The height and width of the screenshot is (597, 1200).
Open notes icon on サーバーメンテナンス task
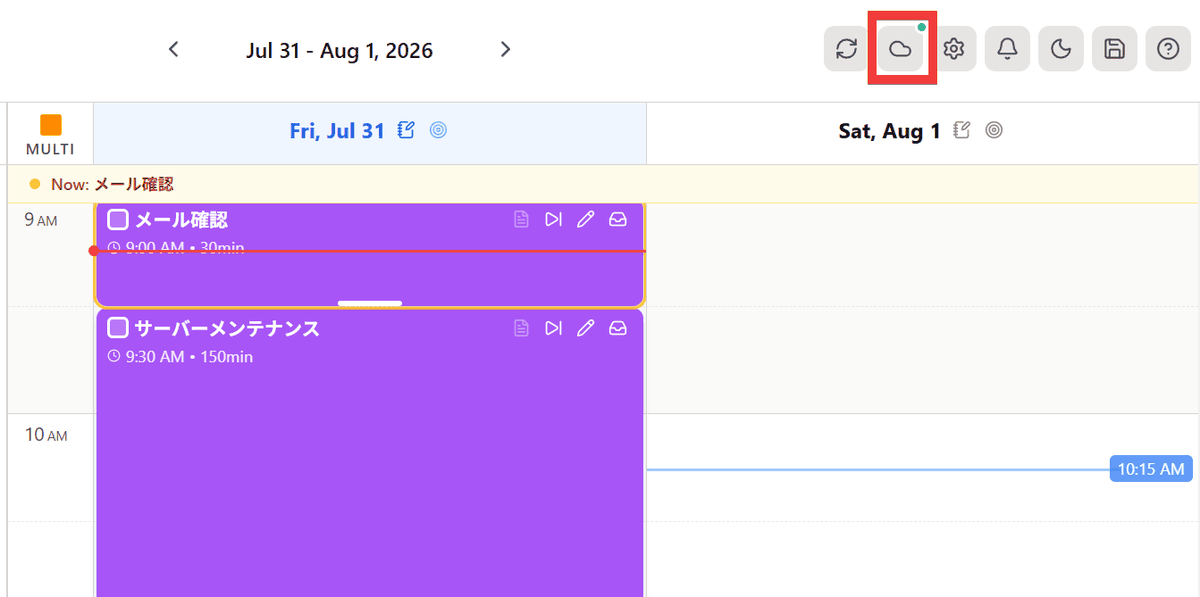tap(521, 327)
